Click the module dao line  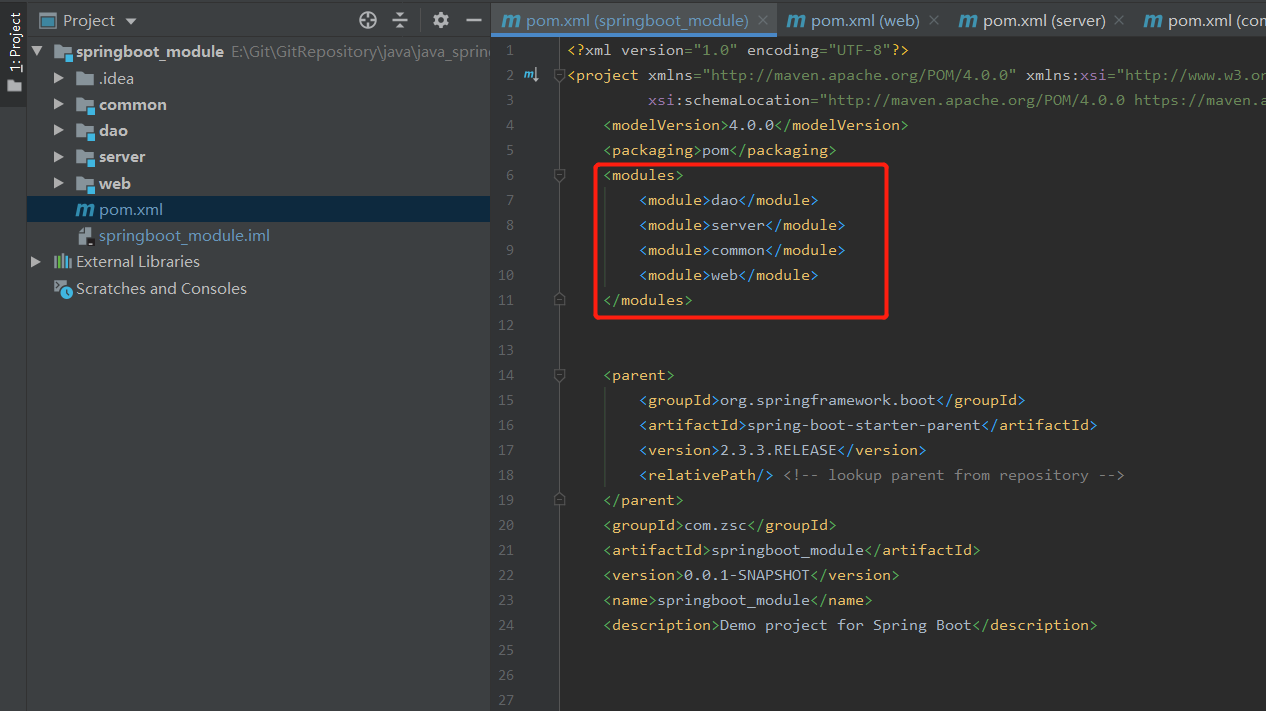728,200
